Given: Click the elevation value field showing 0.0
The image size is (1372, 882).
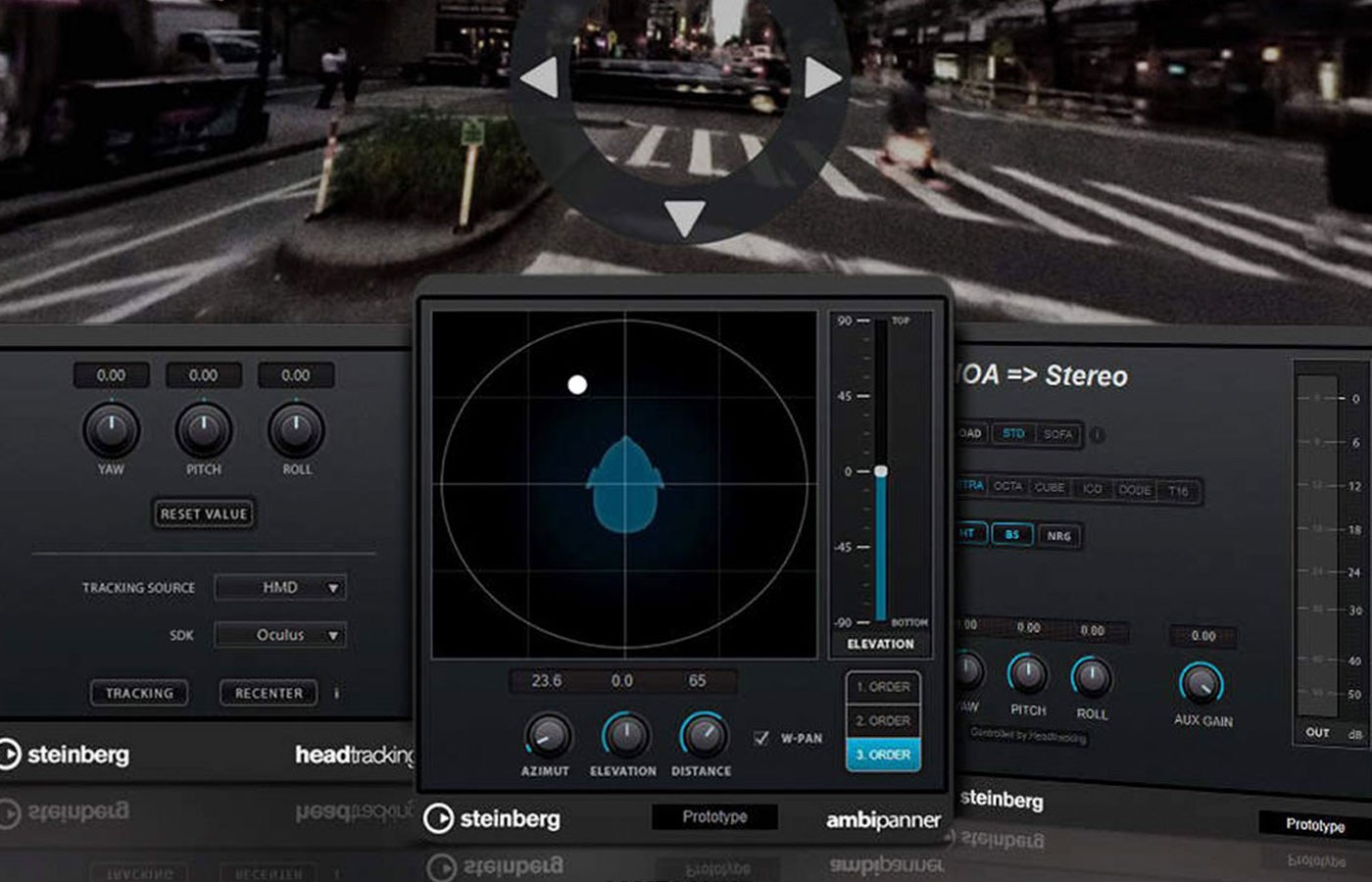Looking at the screenshot, I should (x=622, y=680).
